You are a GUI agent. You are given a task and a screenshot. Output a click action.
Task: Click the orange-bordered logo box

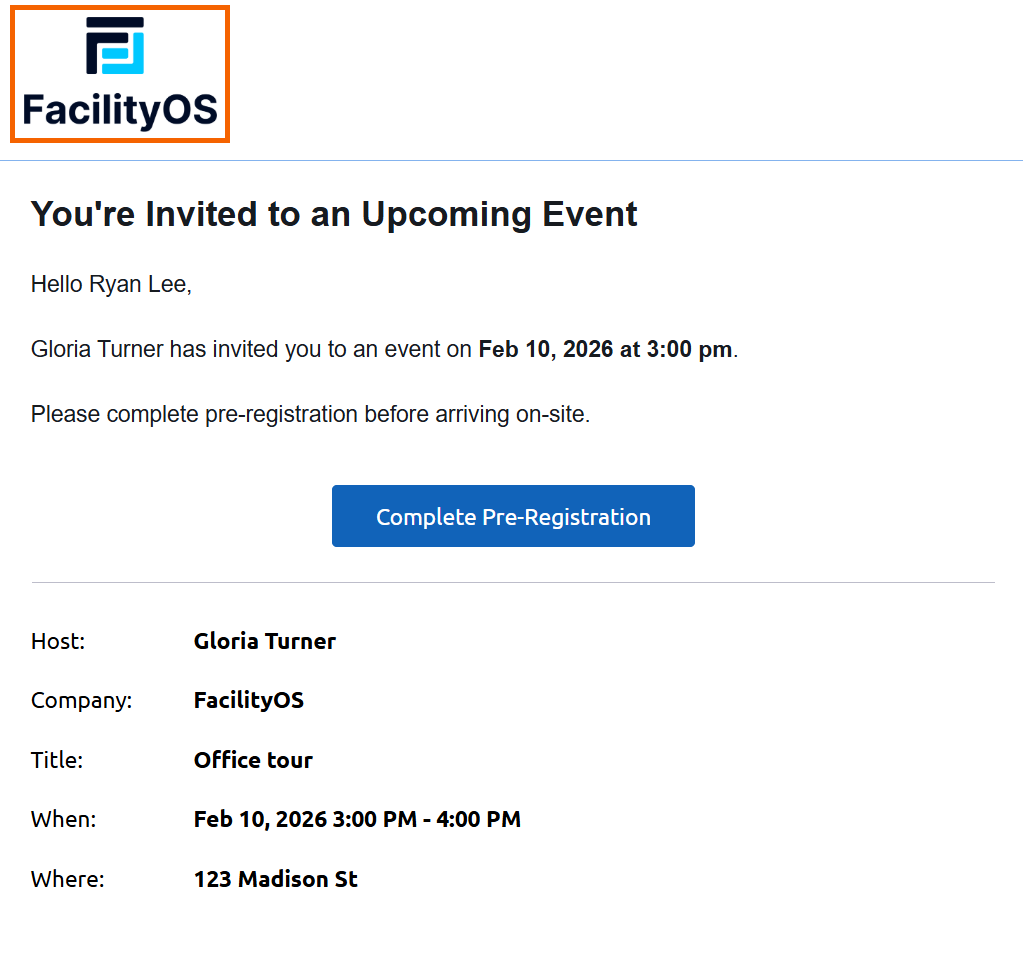pyautogui.click(x=120, y=74)
